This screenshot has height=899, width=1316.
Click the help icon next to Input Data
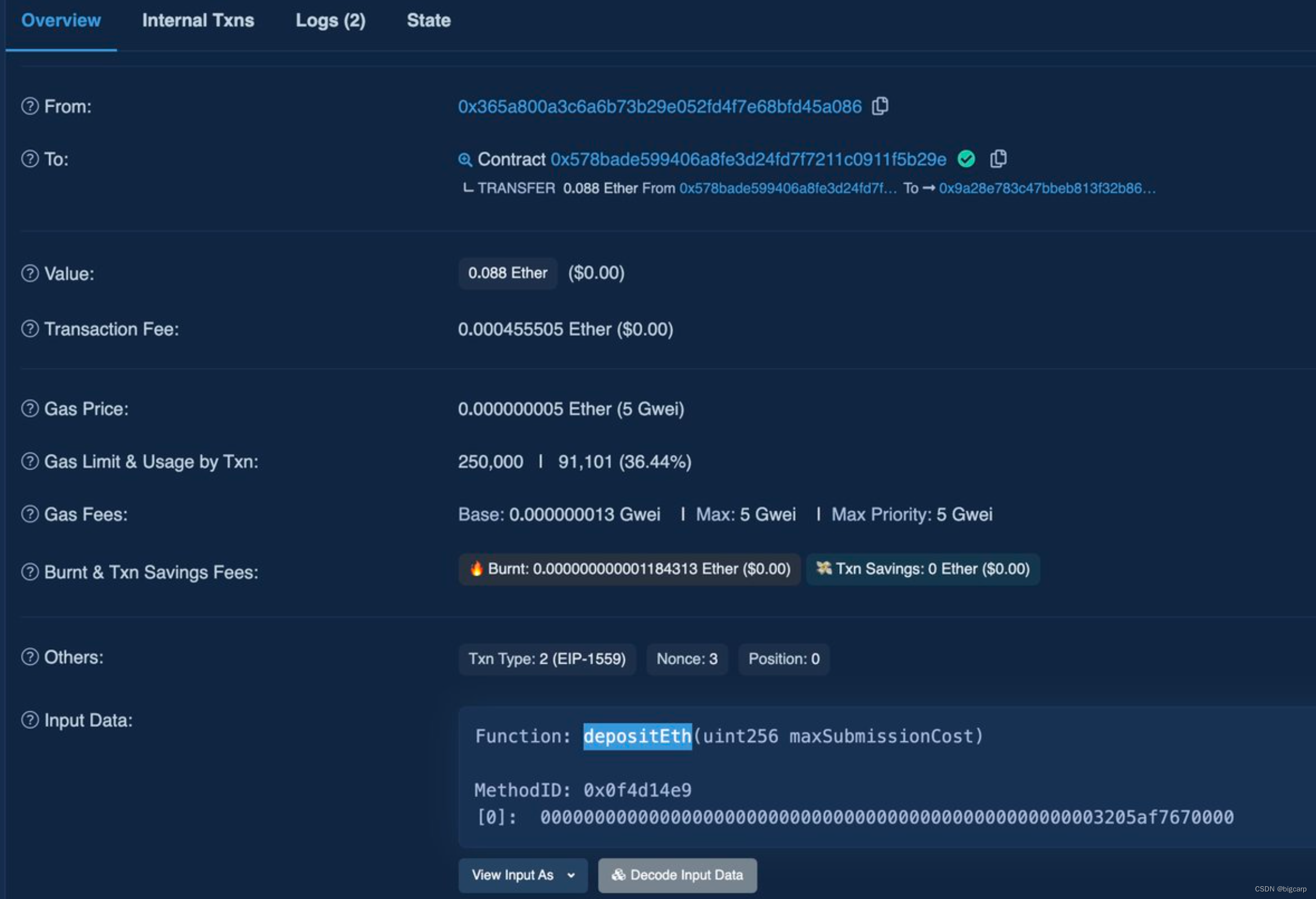30,720
